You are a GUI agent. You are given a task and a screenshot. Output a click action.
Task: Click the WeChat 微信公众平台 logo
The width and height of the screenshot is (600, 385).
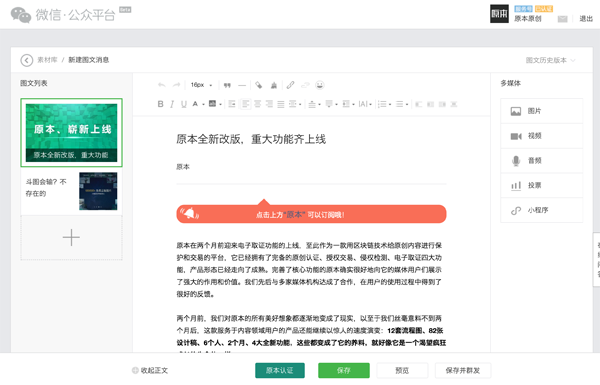click(63, 15)
